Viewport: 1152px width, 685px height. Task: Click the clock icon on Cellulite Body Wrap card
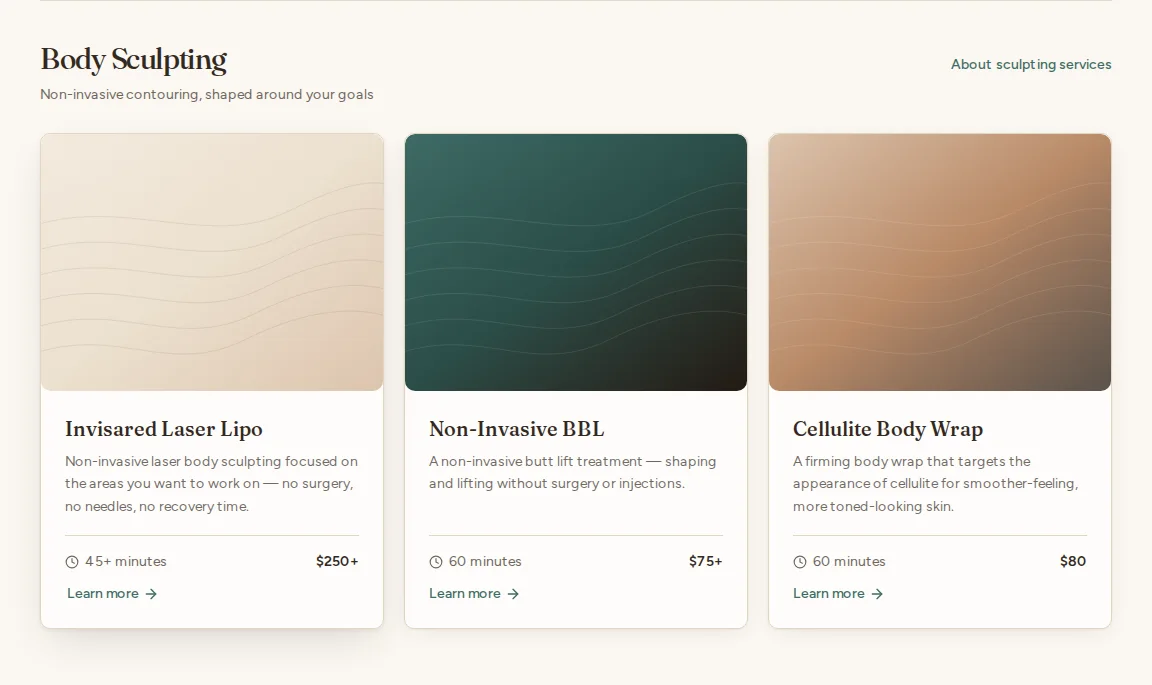[x=800, y=562]
